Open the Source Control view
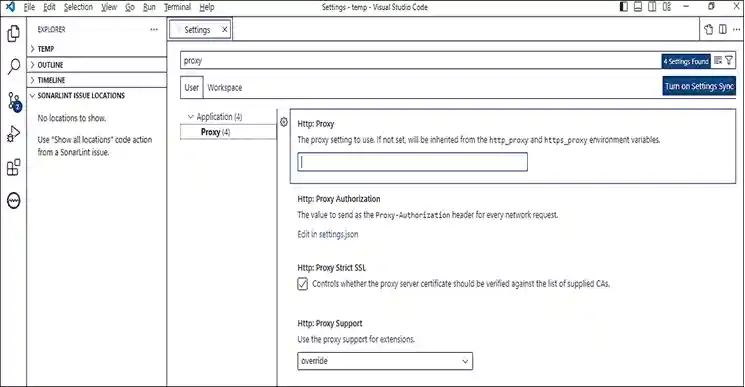745x387 pixels. (x=14, y=101)
